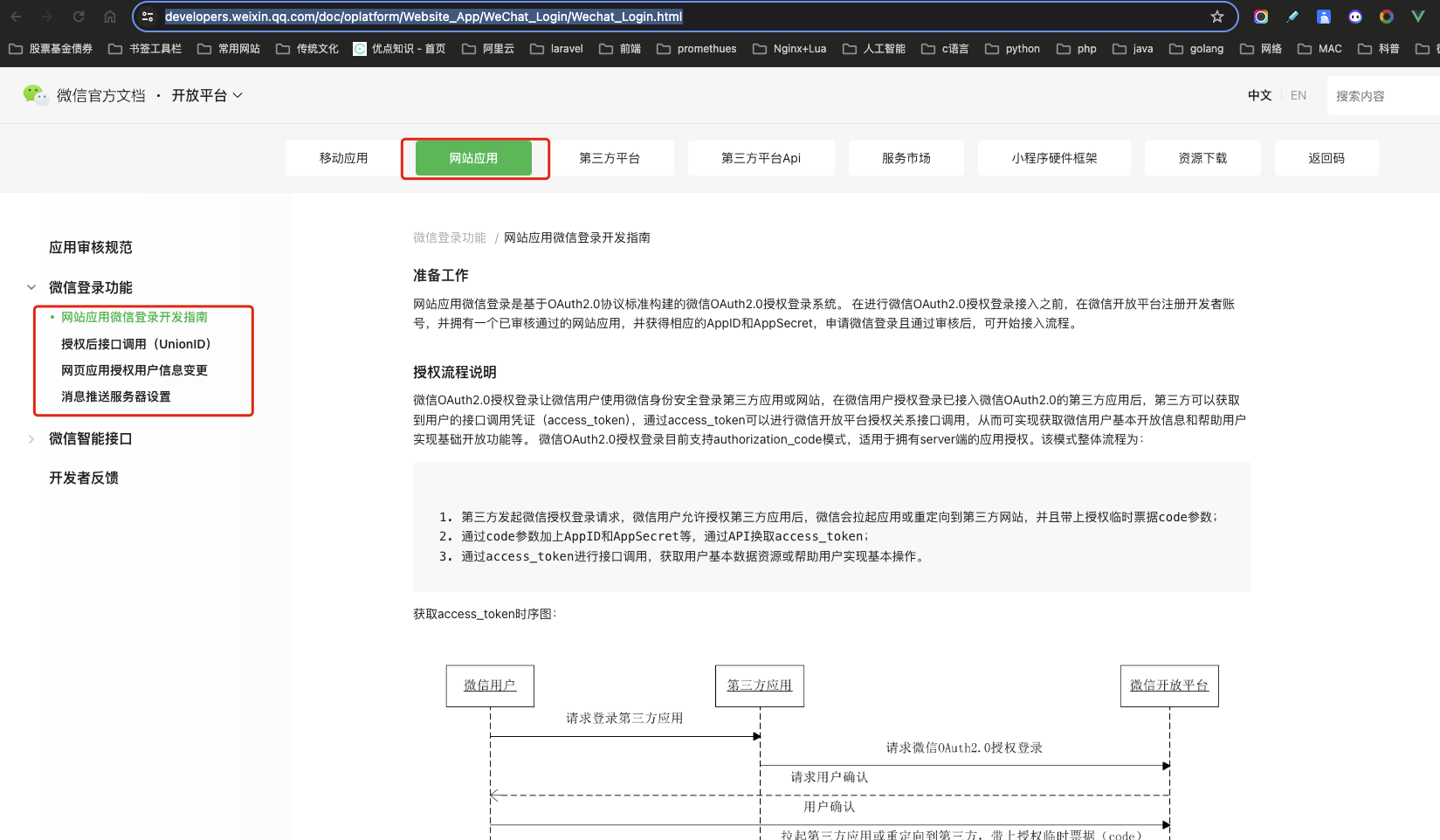Open 网页应用授权用户信息变更 sidebar link
The width and height of the screenshot is (1440, 840).
(134, 370)
